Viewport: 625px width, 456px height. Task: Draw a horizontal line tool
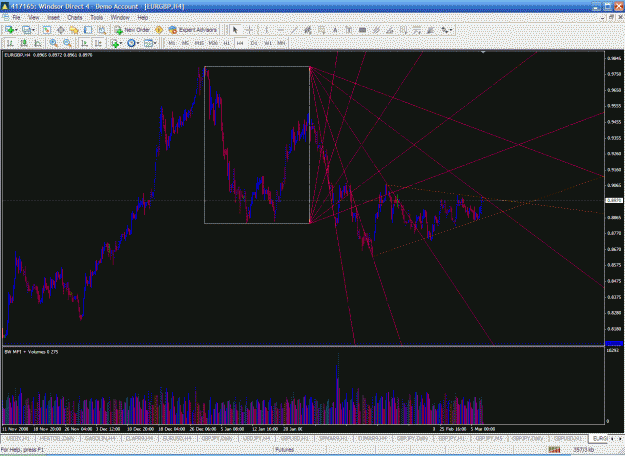[280, 30]
